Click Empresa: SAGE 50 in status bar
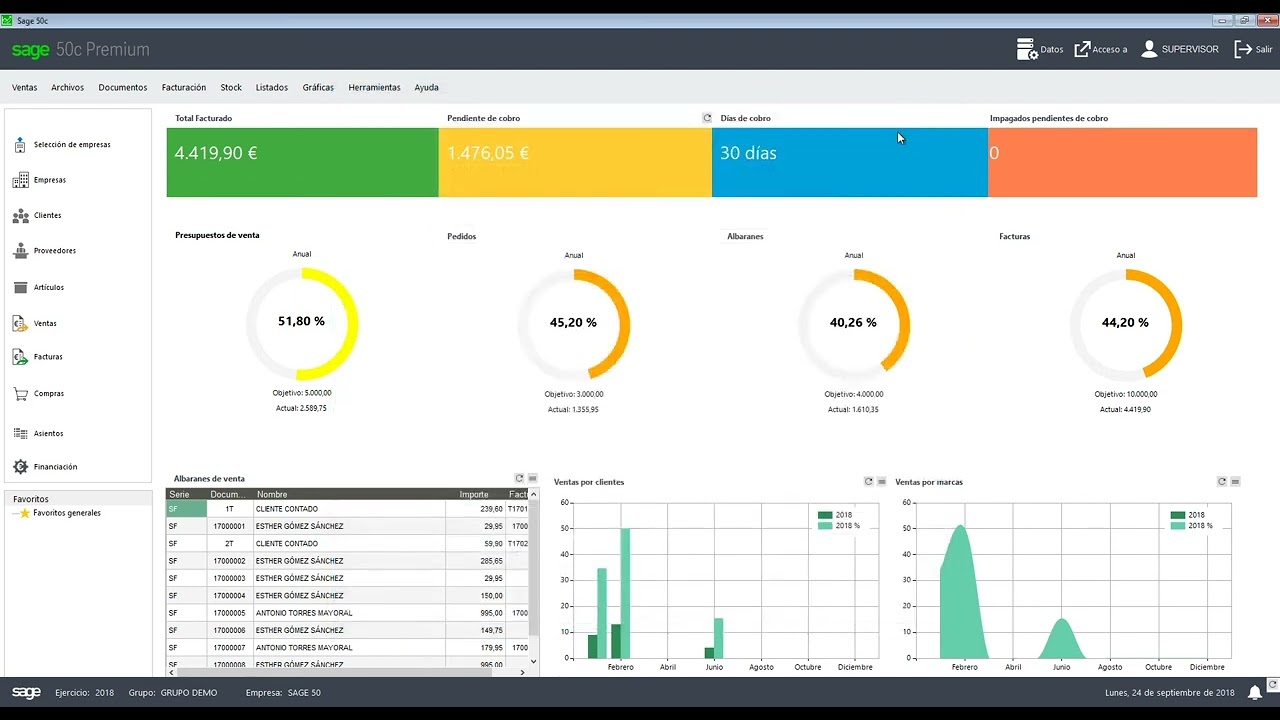1280x720 pixels. [x=283, y=693]
